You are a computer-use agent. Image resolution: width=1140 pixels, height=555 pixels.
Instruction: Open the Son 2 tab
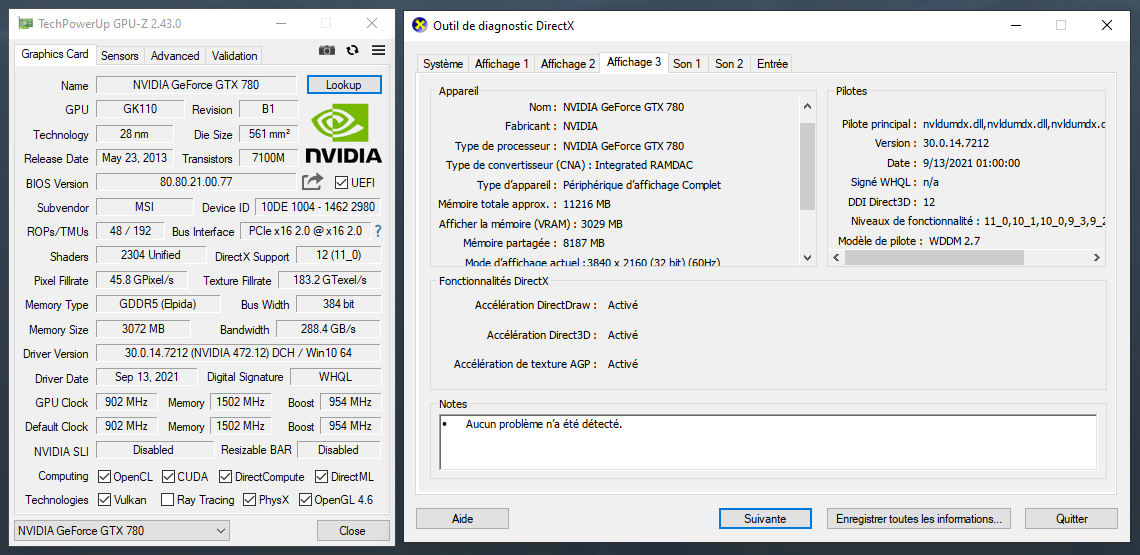click(729, 63)
